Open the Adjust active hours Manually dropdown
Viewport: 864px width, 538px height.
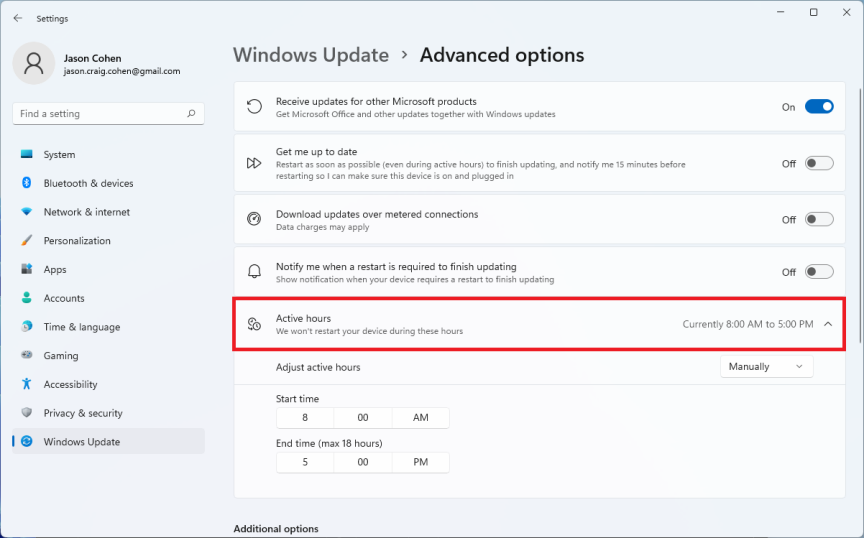click(766, 367)
